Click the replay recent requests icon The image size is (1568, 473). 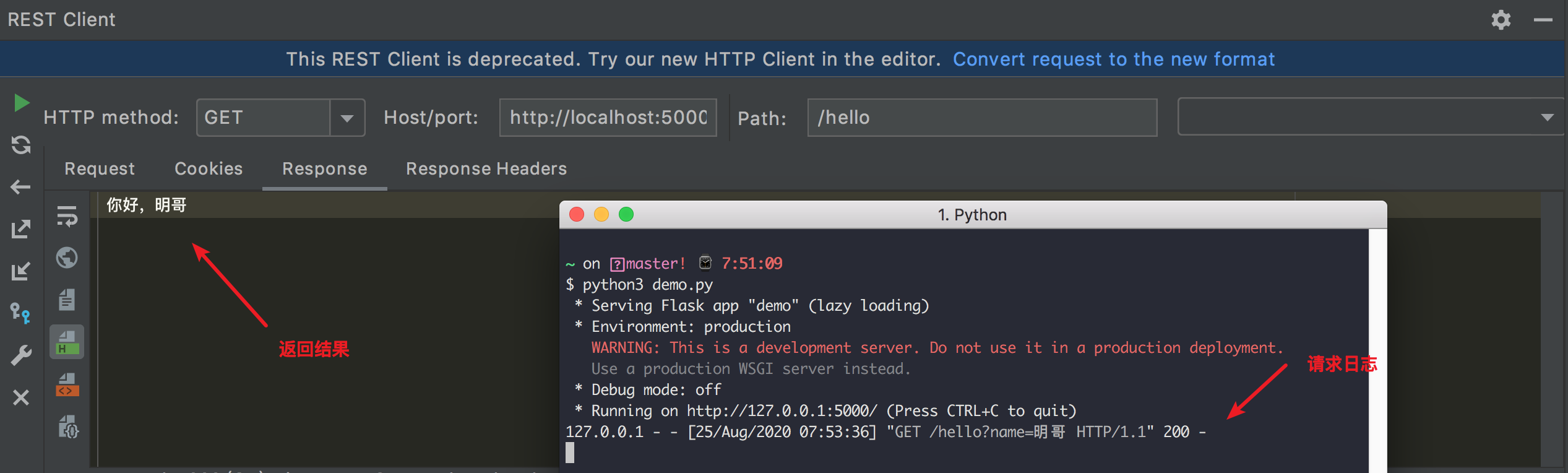point(21,145)
